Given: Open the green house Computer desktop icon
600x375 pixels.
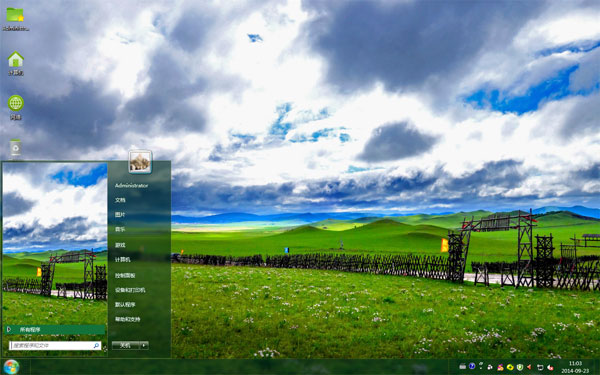Looking at the screenshot, I should click(16, 63).
